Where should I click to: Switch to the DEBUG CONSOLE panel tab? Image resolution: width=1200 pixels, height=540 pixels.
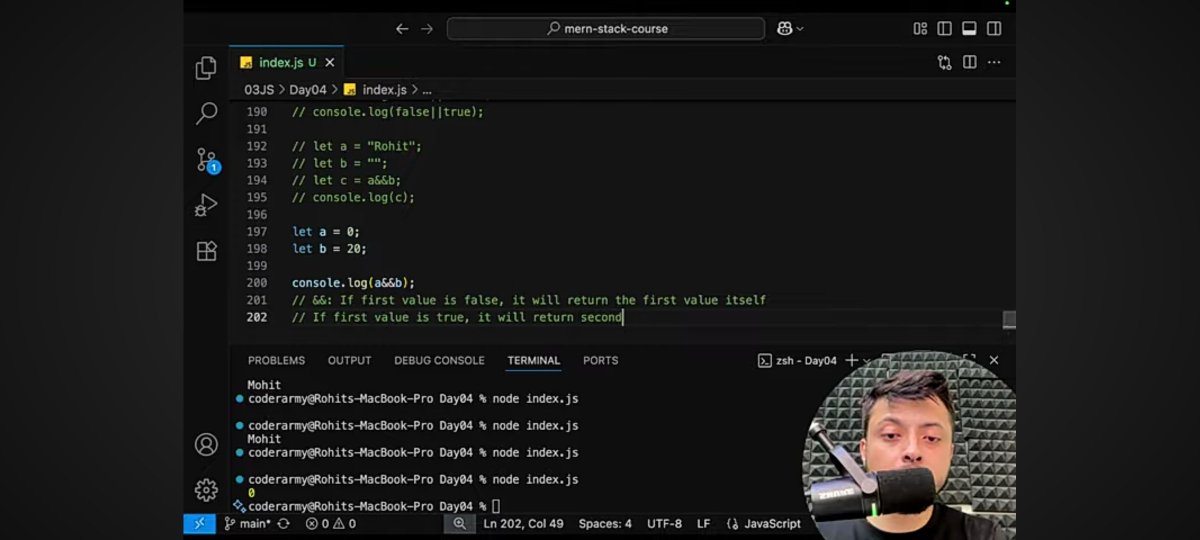[439, 360]
